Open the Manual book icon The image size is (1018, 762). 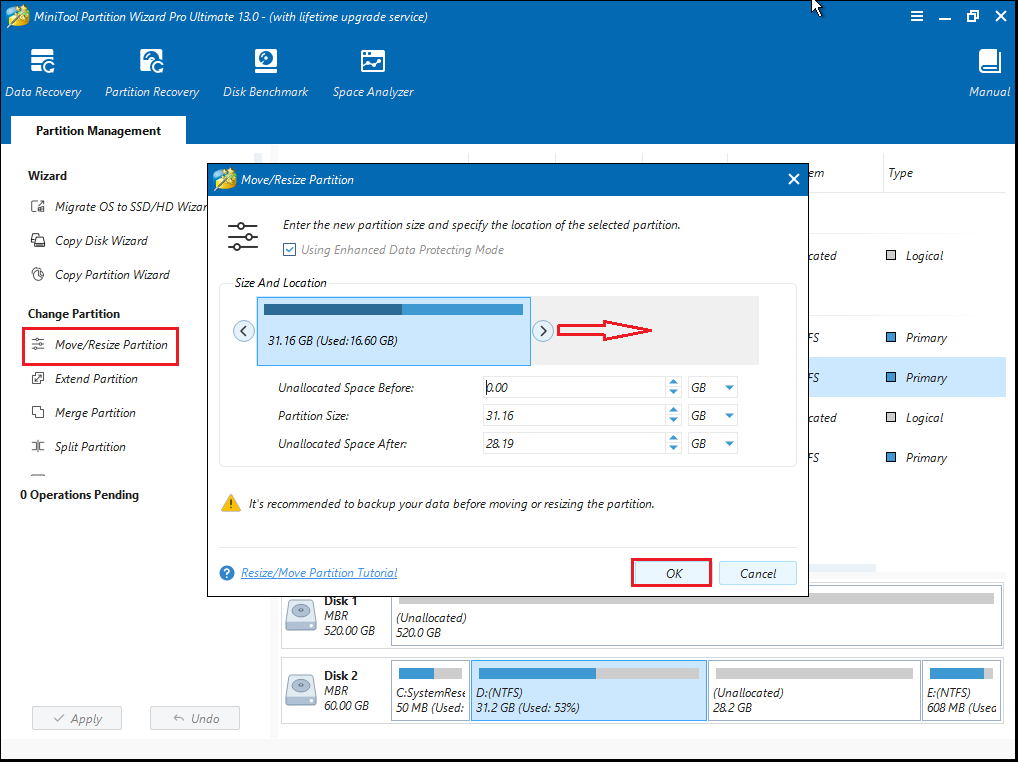(989, 73)
